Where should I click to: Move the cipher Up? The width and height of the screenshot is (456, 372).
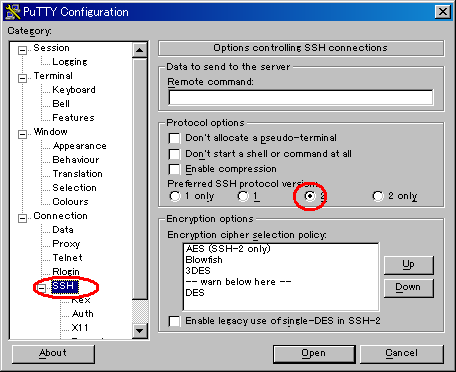pyautogui.click(x=409, y=265)
